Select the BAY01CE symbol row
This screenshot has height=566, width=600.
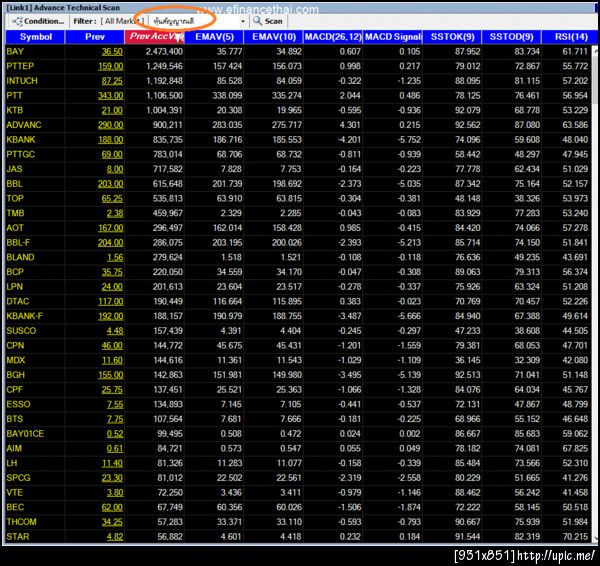298,434
